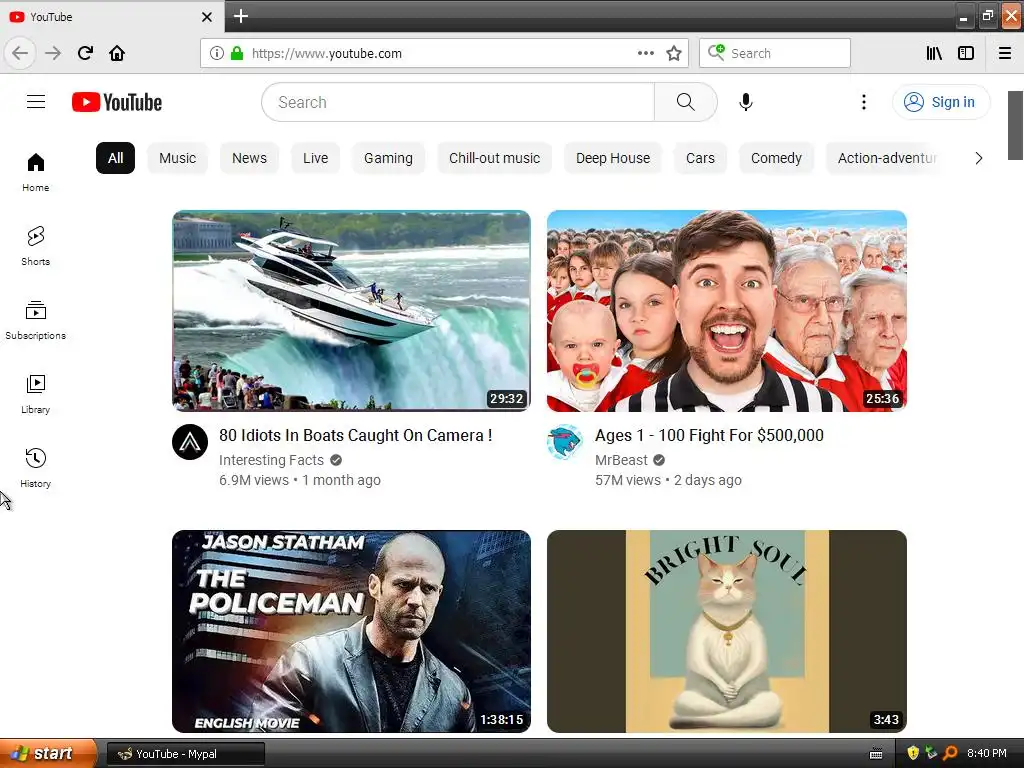This screenshot has width=1024, height=768.
Task: Select YouTube - Mypal taskbar button
Action: pyautogui.click(x=185, y=754)
